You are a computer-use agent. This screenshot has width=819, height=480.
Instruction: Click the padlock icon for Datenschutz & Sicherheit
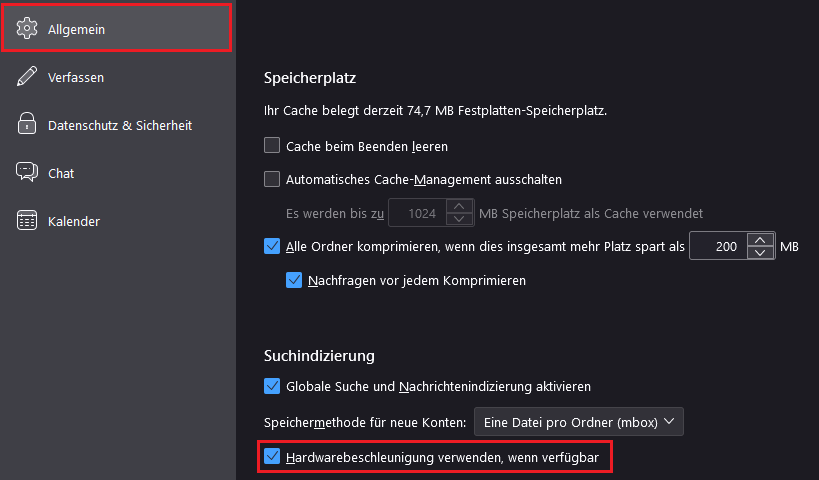click(27, 124)
